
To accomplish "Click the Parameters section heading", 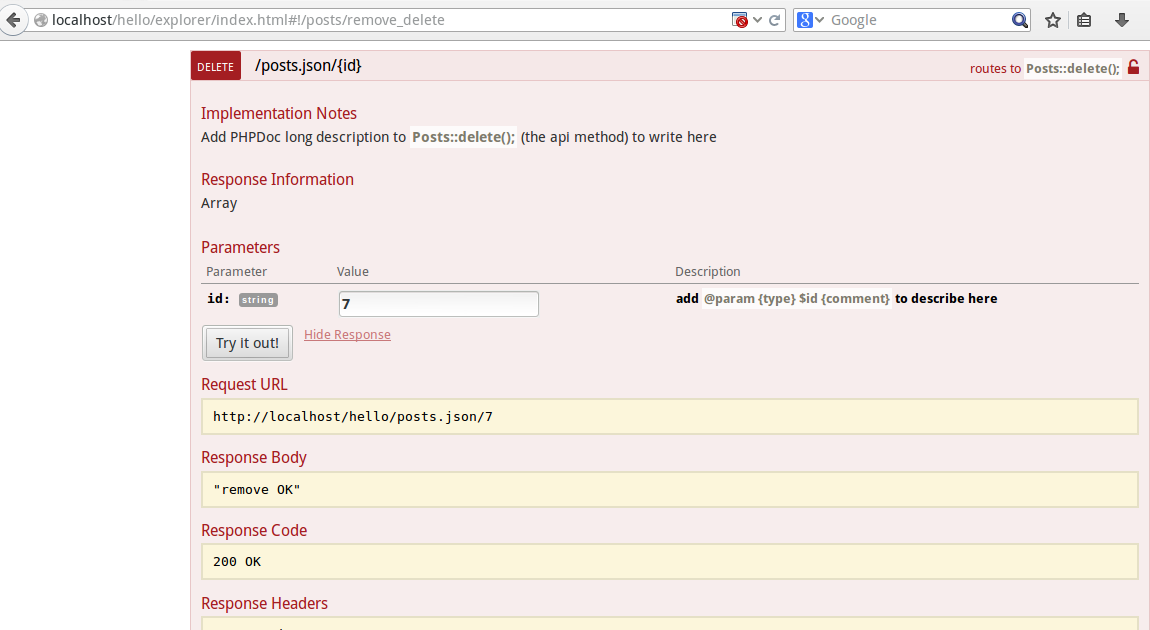I will pyautogui.click(x=241, y=247).
